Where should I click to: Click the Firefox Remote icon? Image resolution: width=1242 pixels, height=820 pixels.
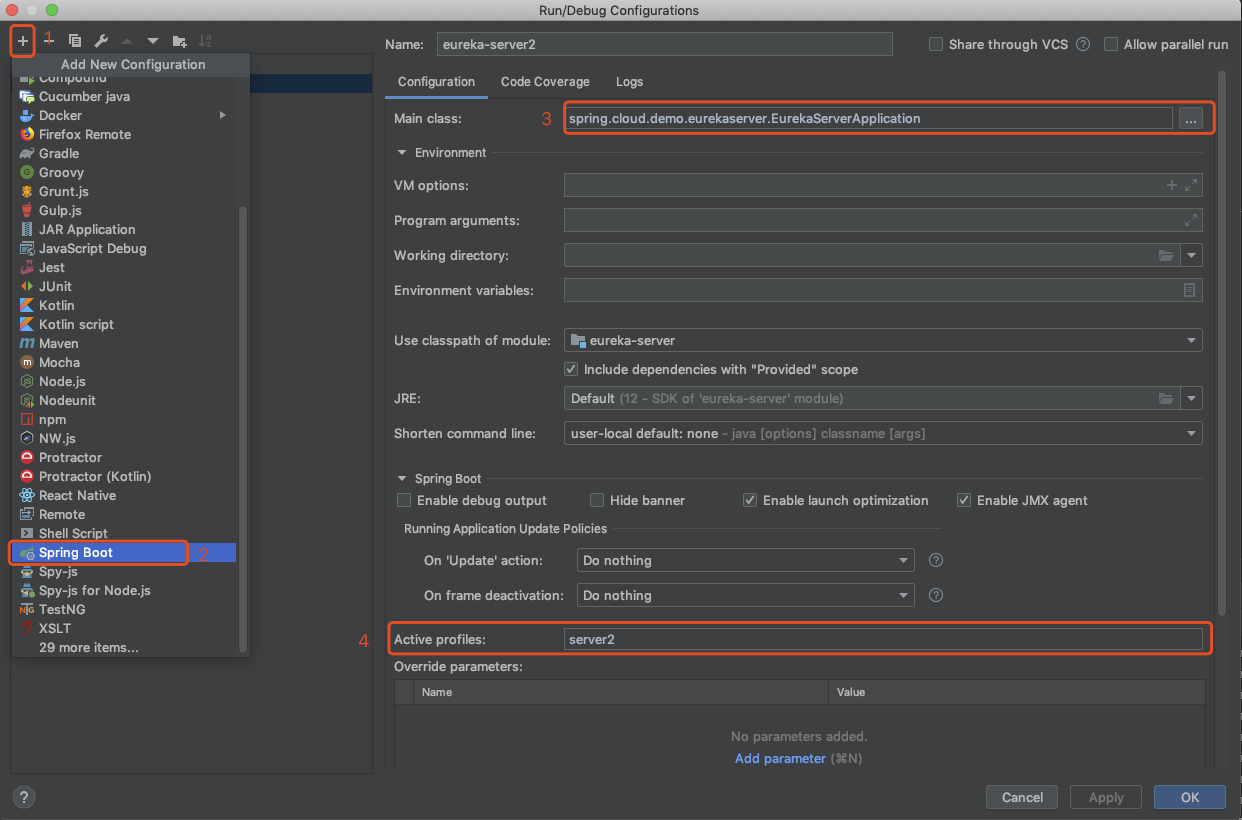(27, 135)
